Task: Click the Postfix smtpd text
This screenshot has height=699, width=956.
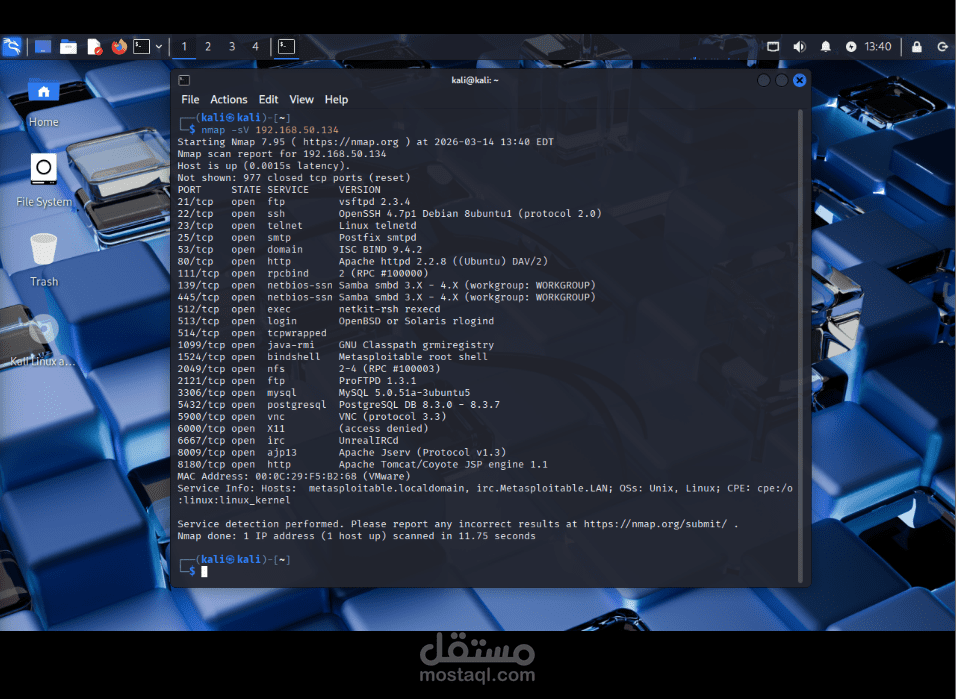Action: [377, 238]
